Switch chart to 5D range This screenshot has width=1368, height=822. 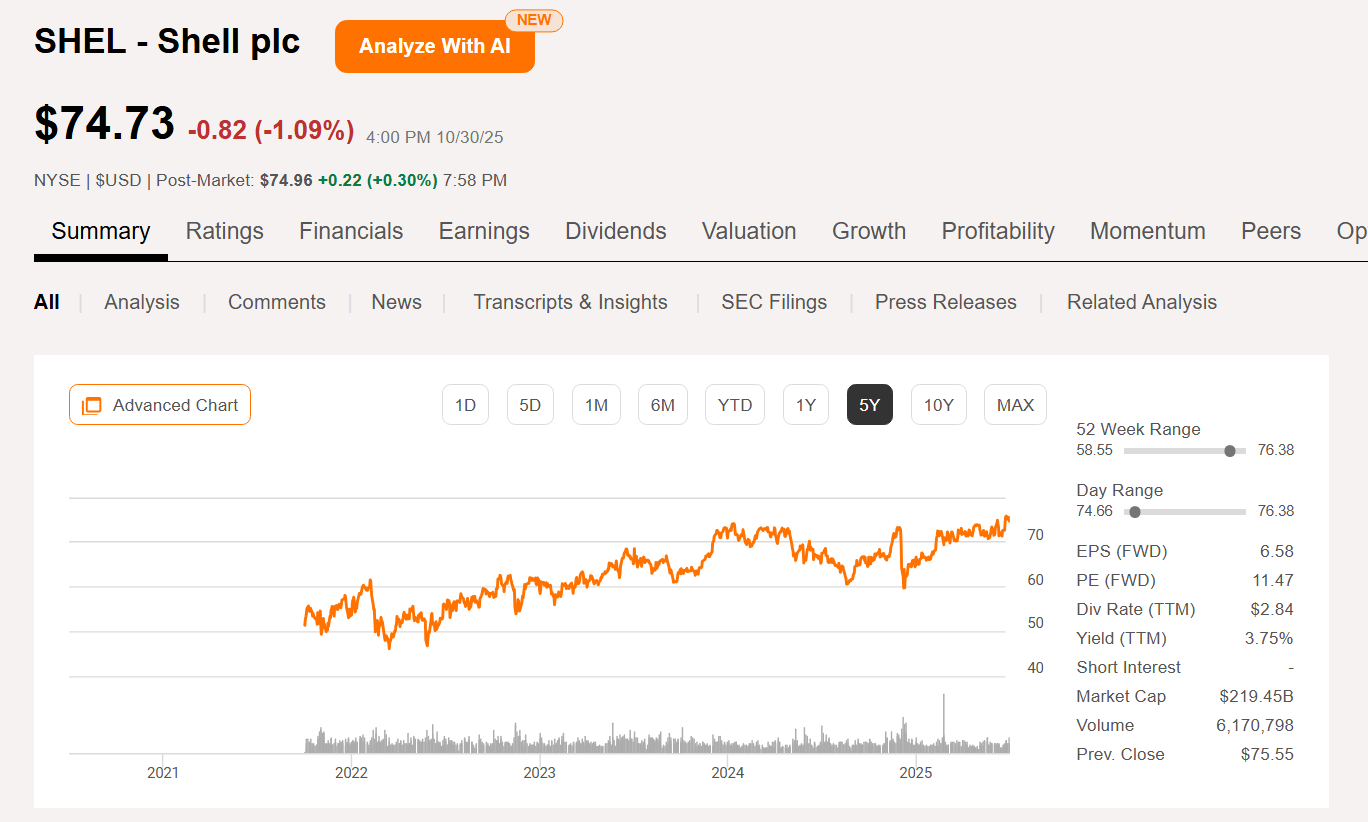coord(530,405)
